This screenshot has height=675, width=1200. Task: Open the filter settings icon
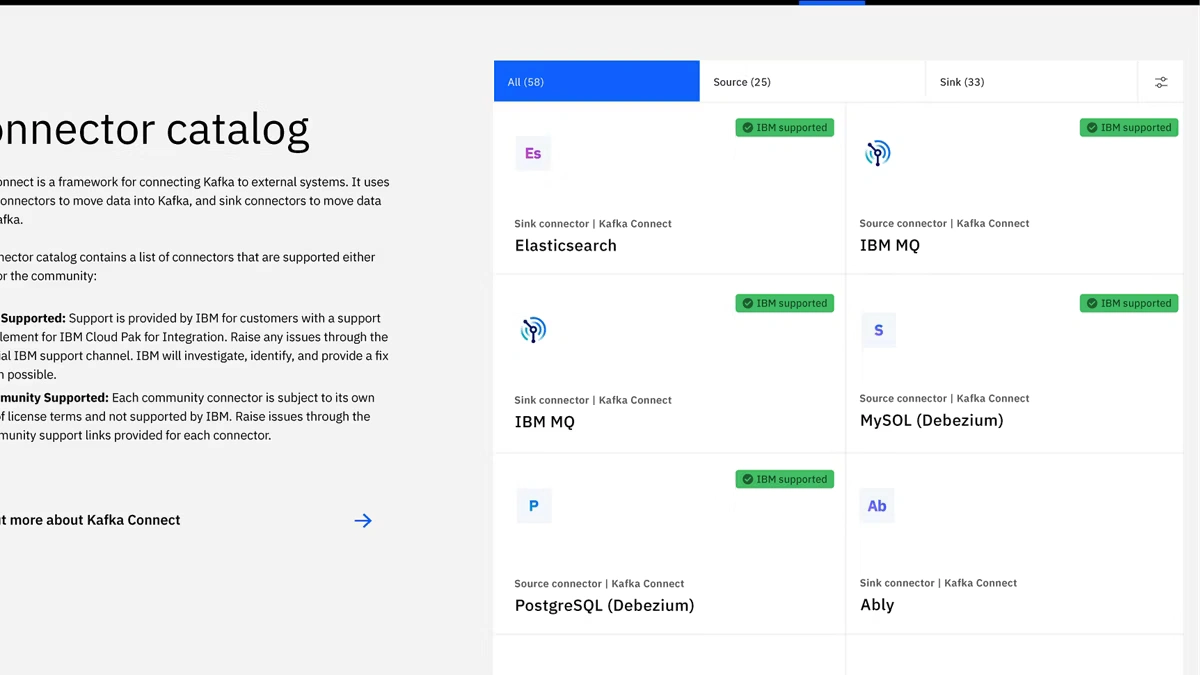coord(1160,82)
